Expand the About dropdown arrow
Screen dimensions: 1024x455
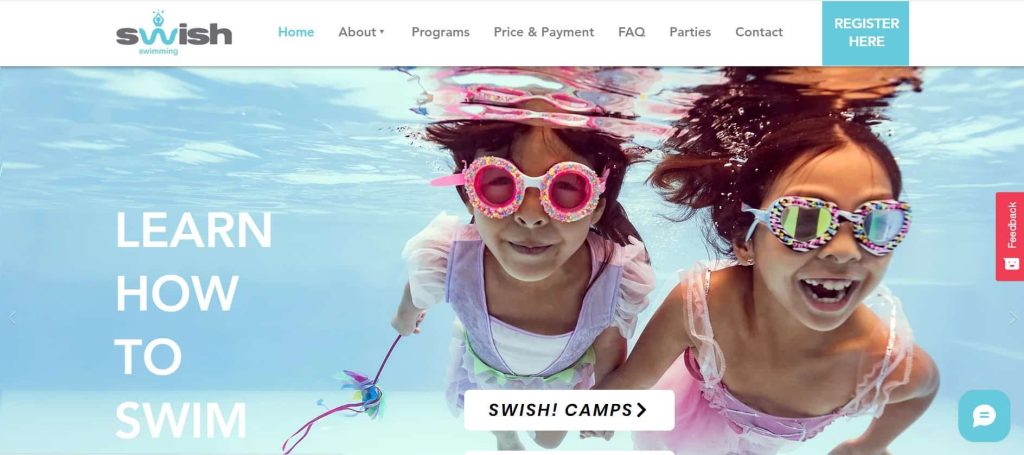pyautogui.click(x=382, y=32)
